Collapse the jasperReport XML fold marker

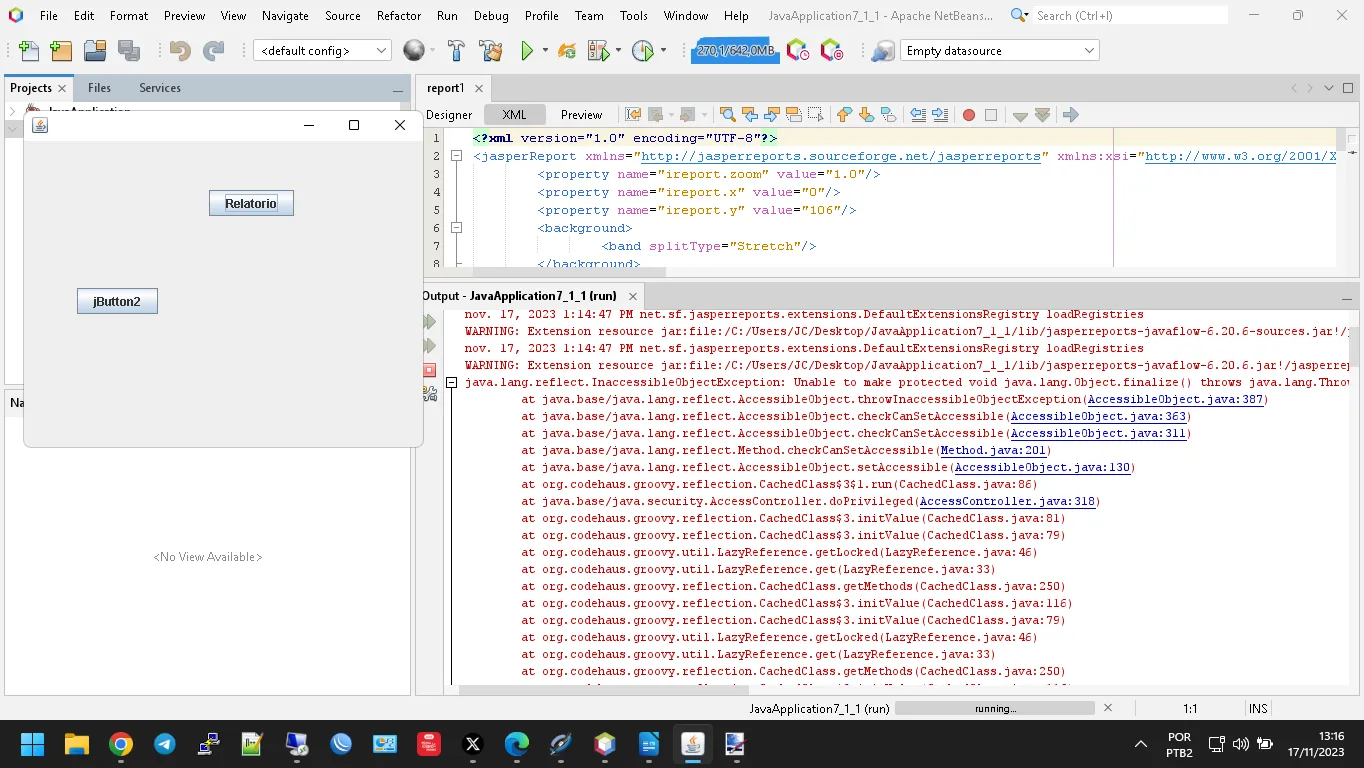[456, 156]
